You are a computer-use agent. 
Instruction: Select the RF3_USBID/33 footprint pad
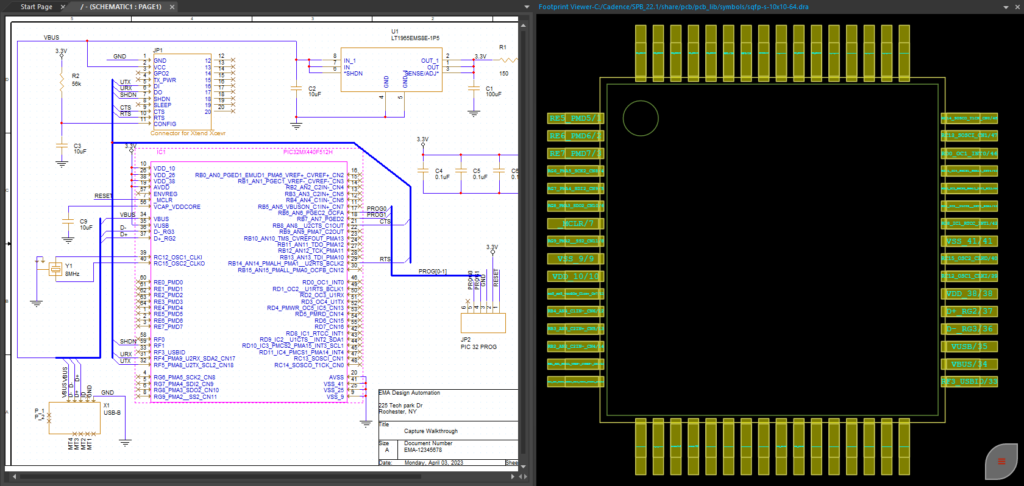pyautogui.click(x=970, y=381)
